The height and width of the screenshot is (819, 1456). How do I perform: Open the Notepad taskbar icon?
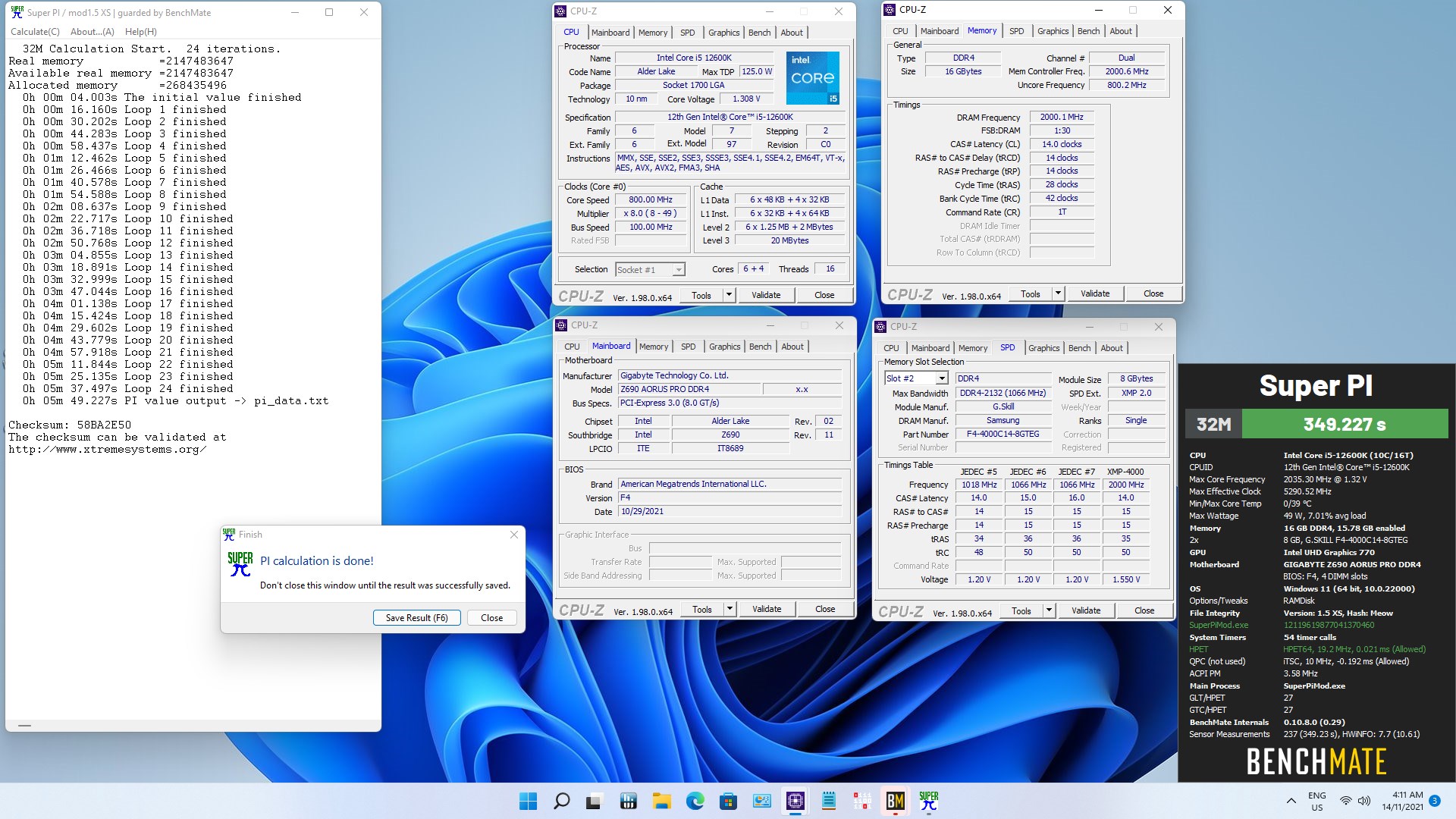coord(828,801)
